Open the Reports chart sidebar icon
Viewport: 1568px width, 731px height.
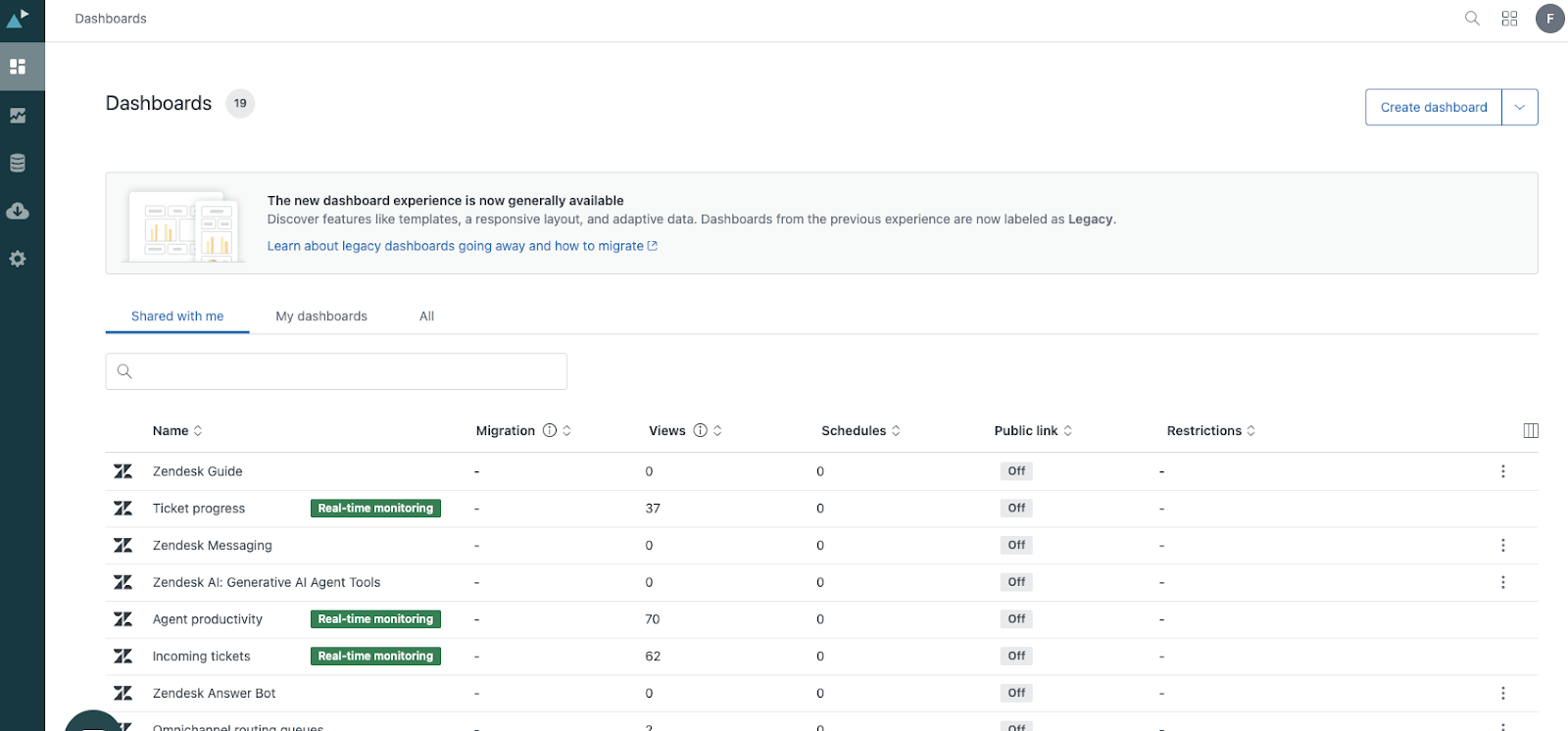pos(18,116)
